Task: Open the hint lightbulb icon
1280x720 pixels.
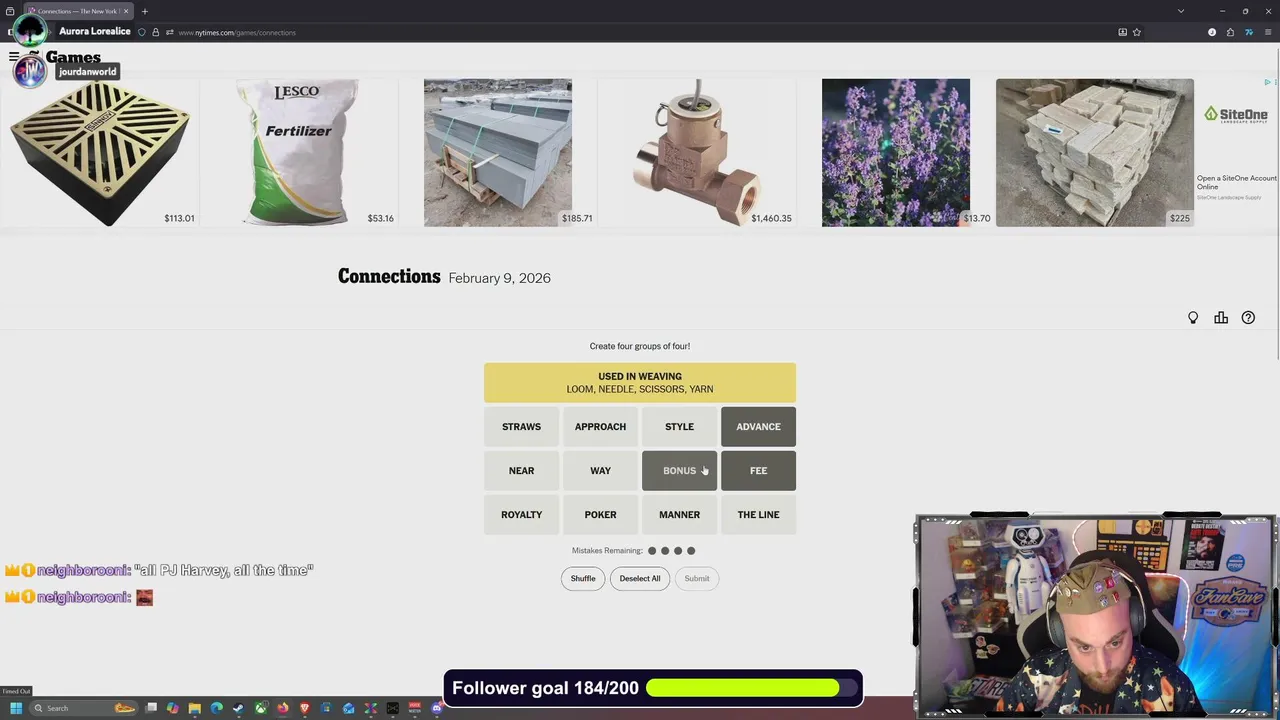Action: point(1193,318)
